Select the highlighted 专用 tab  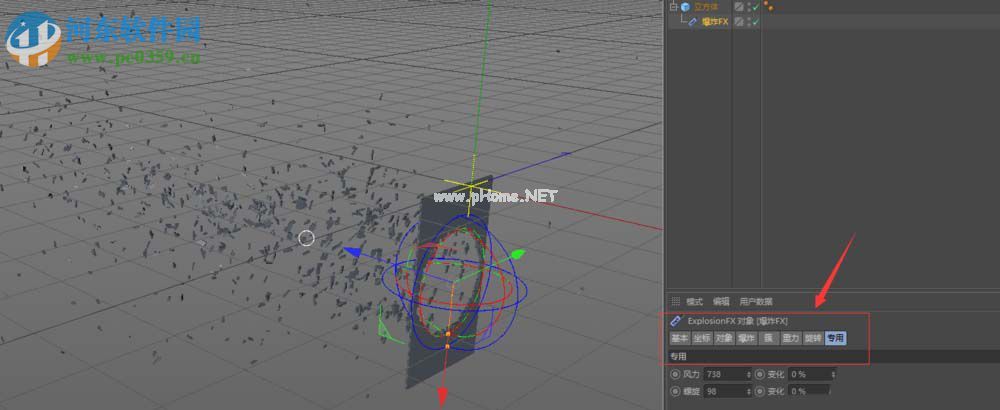(x=835, y=338)
